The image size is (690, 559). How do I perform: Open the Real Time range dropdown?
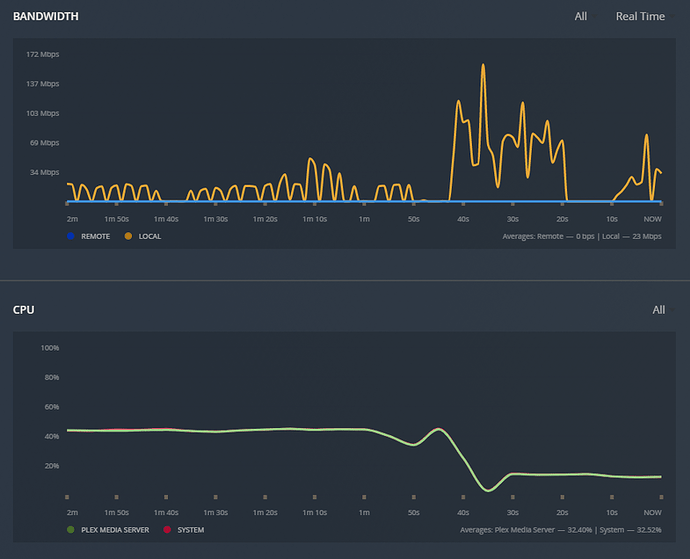point(644,16)
